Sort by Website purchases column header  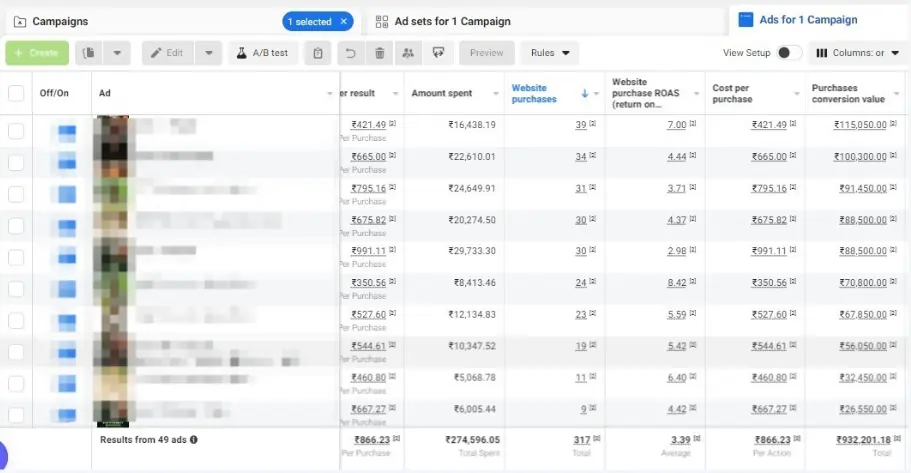pyautogui.click(x=534, y=93)
